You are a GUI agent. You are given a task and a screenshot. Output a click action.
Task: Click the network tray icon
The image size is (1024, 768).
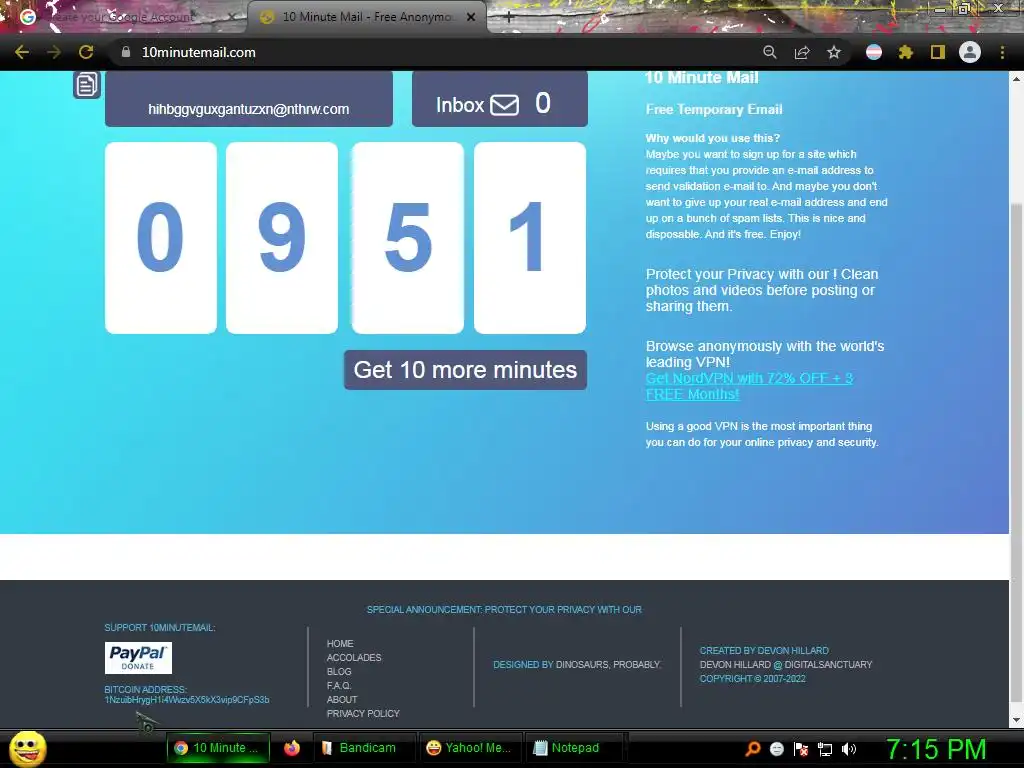pos(825,749)
